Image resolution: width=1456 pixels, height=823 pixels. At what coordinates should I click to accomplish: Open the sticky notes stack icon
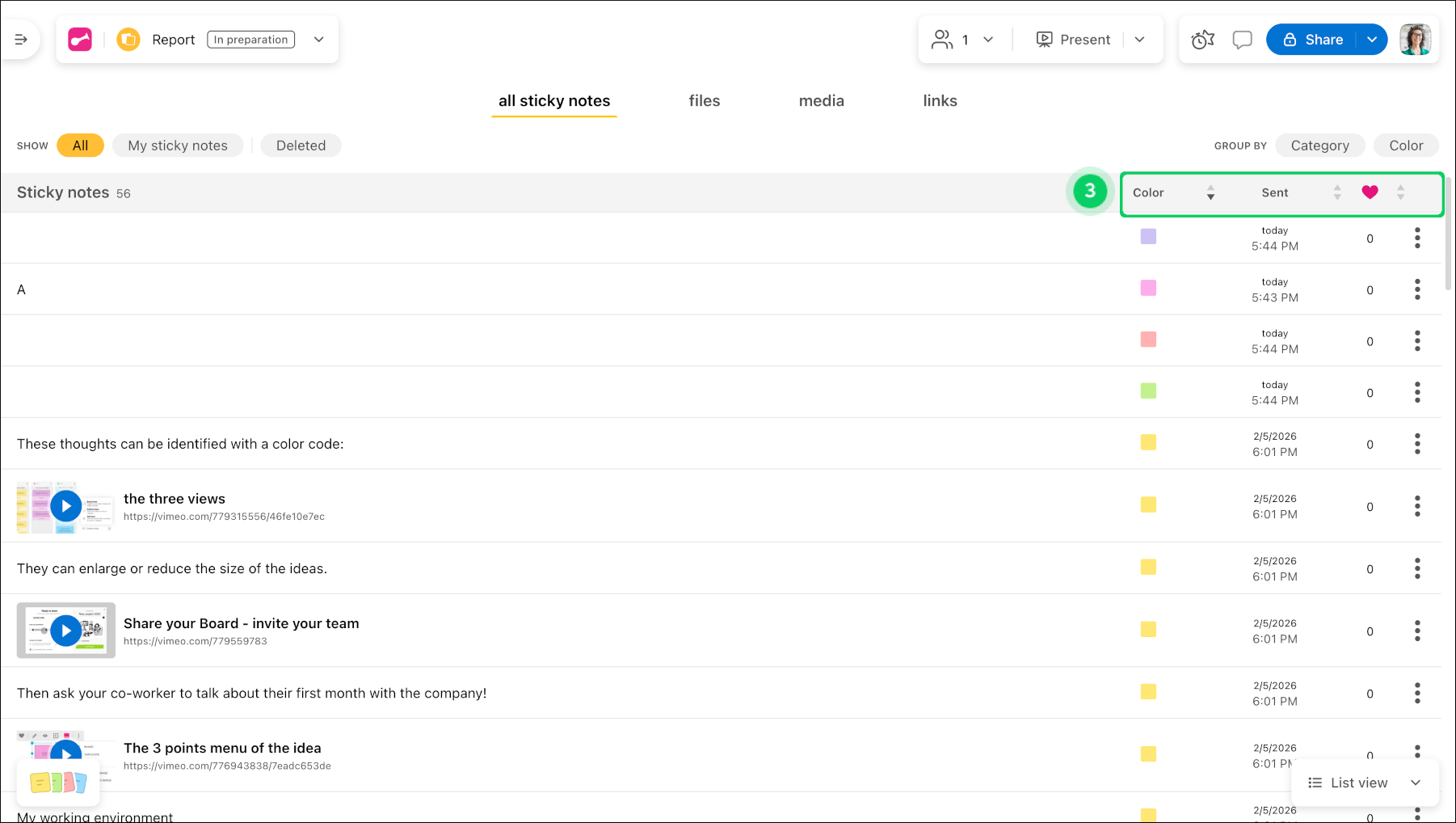[58, 782]
